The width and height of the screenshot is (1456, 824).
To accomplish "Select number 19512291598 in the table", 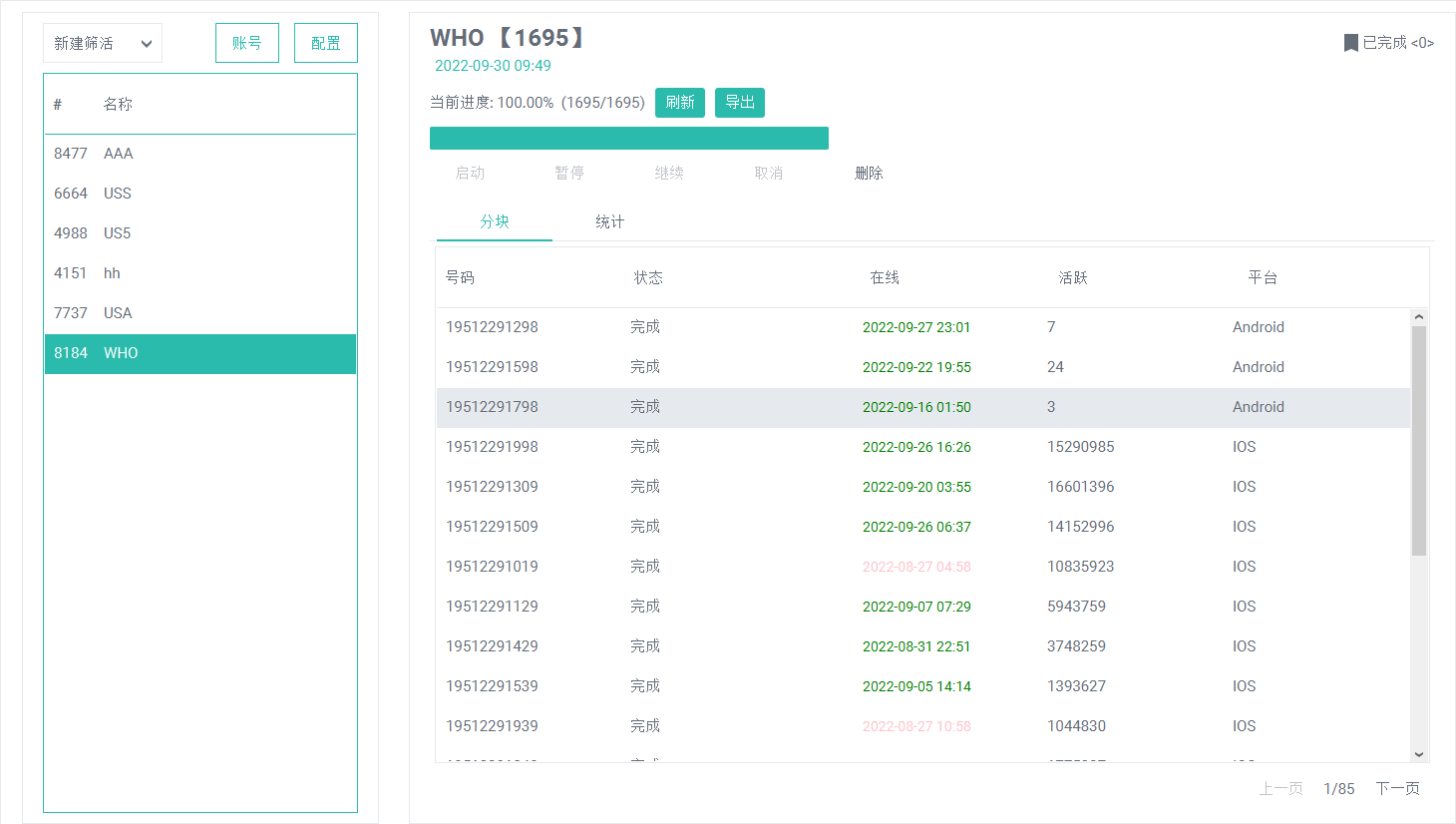I will [x=492, y=367].
